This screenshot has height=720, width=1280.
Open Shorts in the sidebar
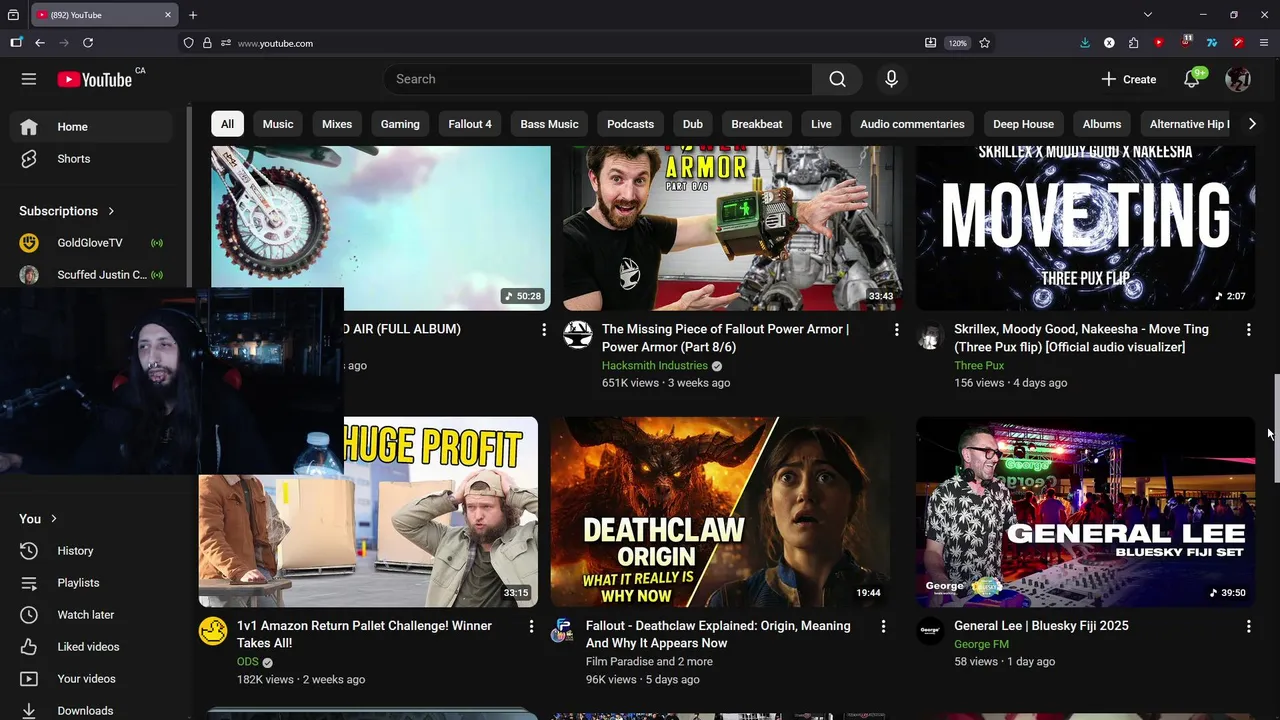point(91,159)
